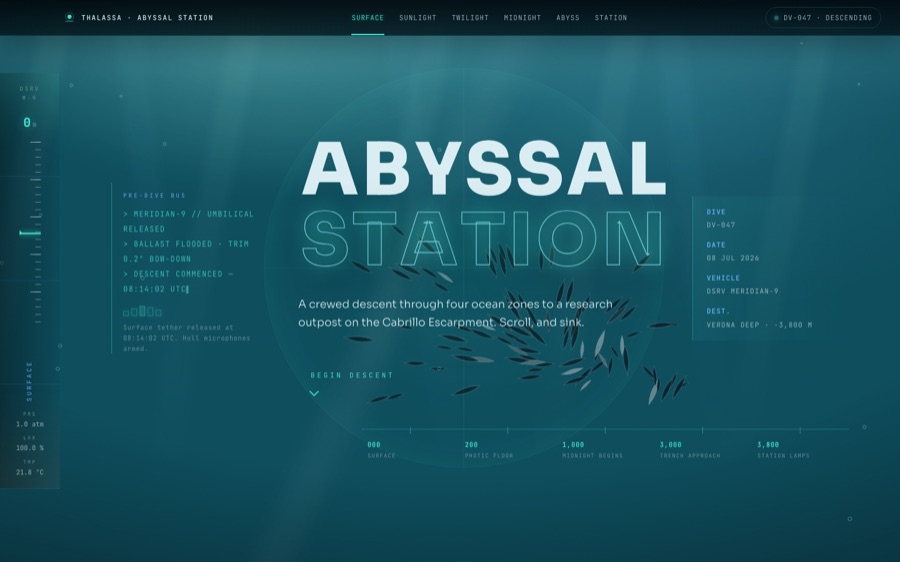Click the DSRV M-9 gauge label
Viewport: 900px width, 562px height.
coord(29,93)
